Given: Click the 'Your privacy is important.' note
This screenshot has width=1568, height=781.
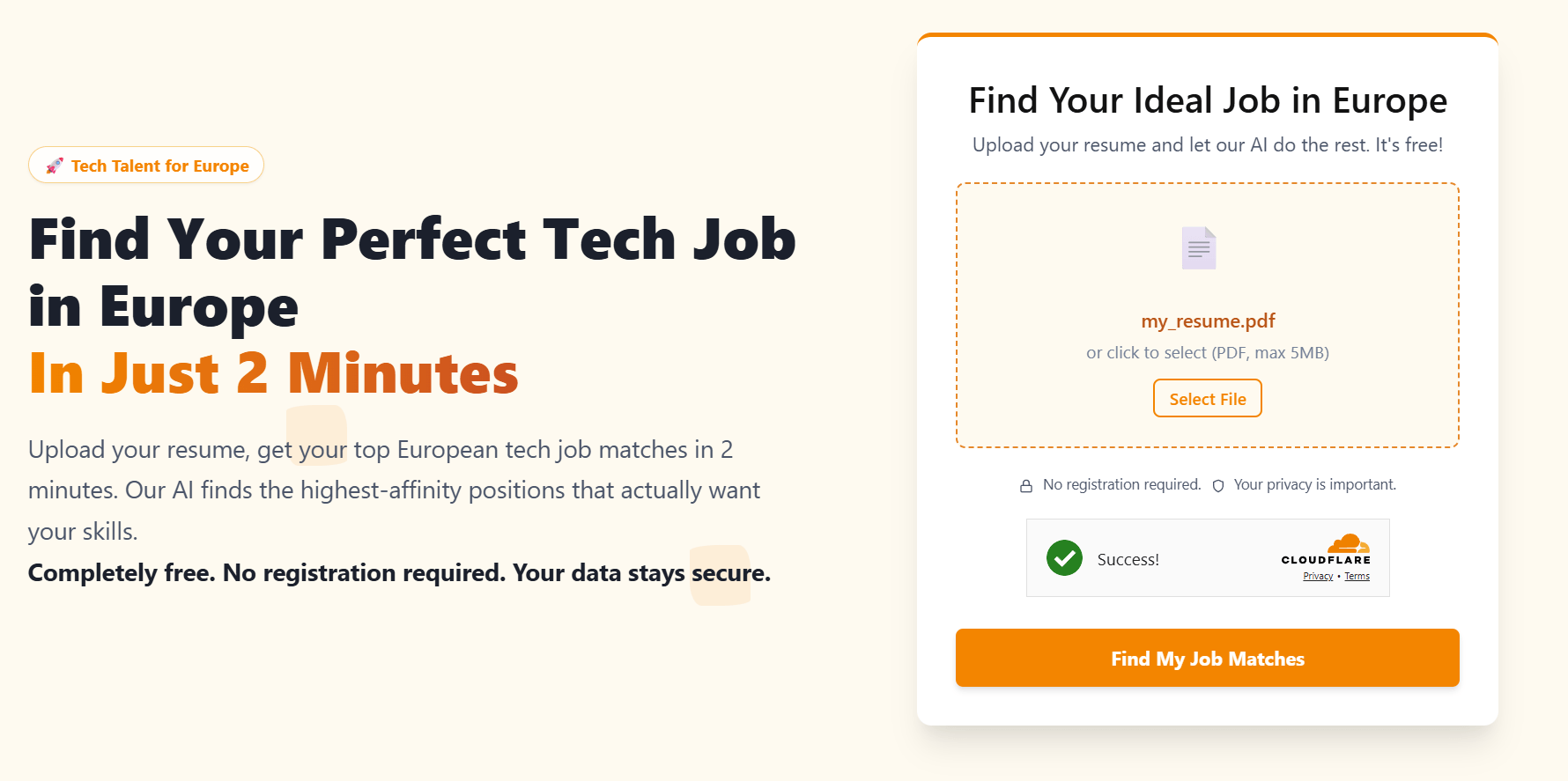Looking at the screenshot, I should point(1314,485).
